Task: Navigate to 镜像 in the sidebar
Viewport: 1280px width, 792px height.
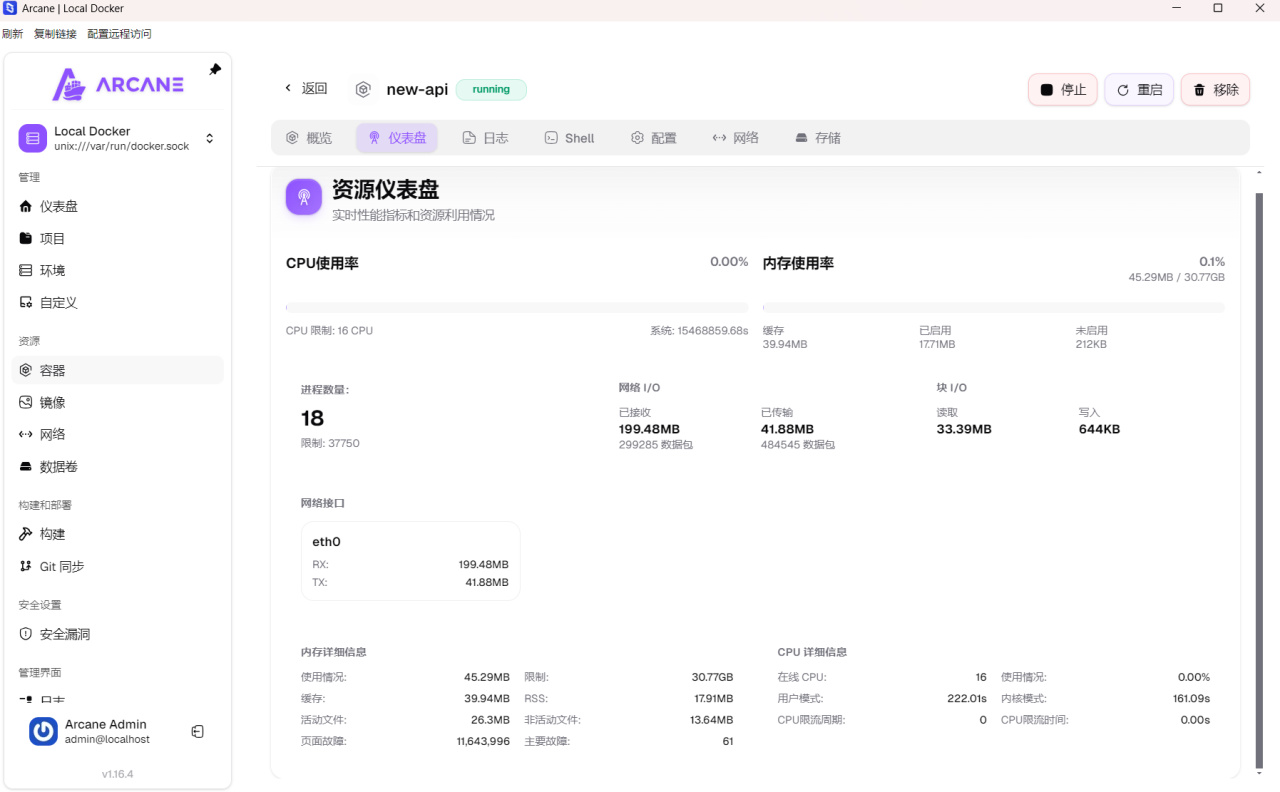Action: [x=118, y=402]
